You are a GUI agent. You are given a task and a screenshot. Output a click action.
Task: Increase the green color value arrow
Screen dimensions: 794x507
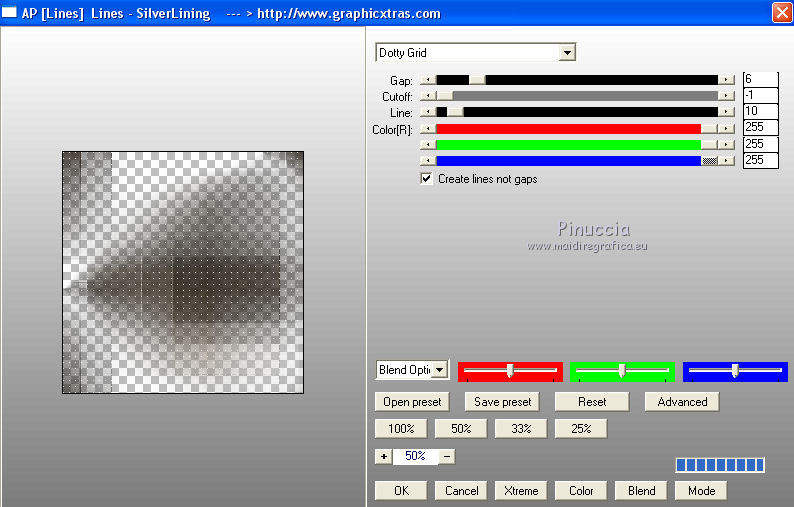(726, 145)
